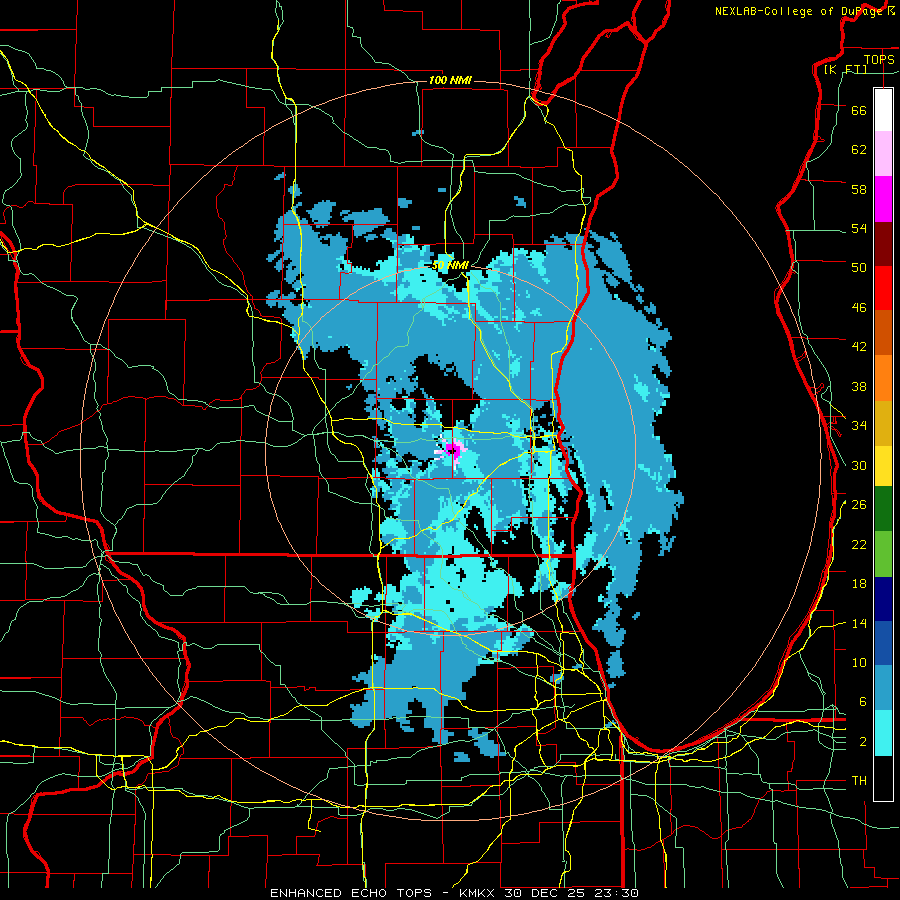Click the ENHANCED ECHO TOPS caption text
This screenshot has height=900, width=900.
[x=350, y=893]
